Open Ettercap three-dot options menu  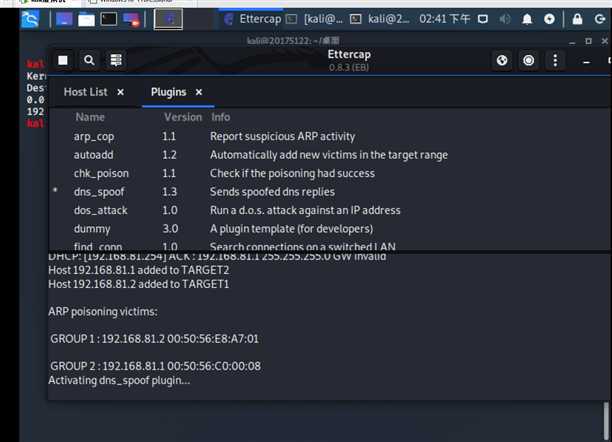tap(555, 60)
